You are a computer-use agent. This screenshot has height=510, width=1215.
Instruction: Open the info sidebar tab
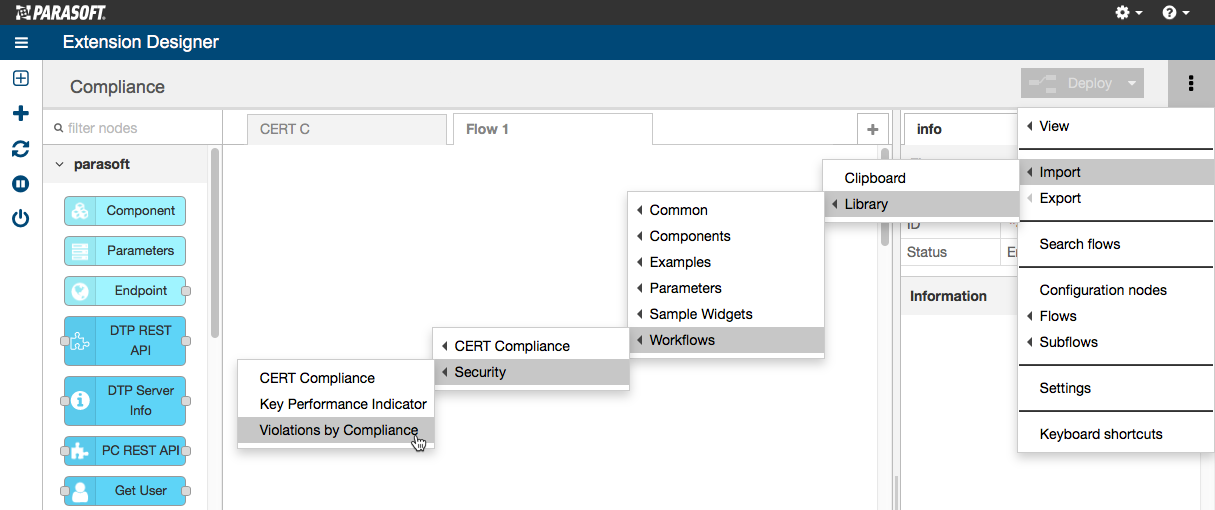pos(960,129)
